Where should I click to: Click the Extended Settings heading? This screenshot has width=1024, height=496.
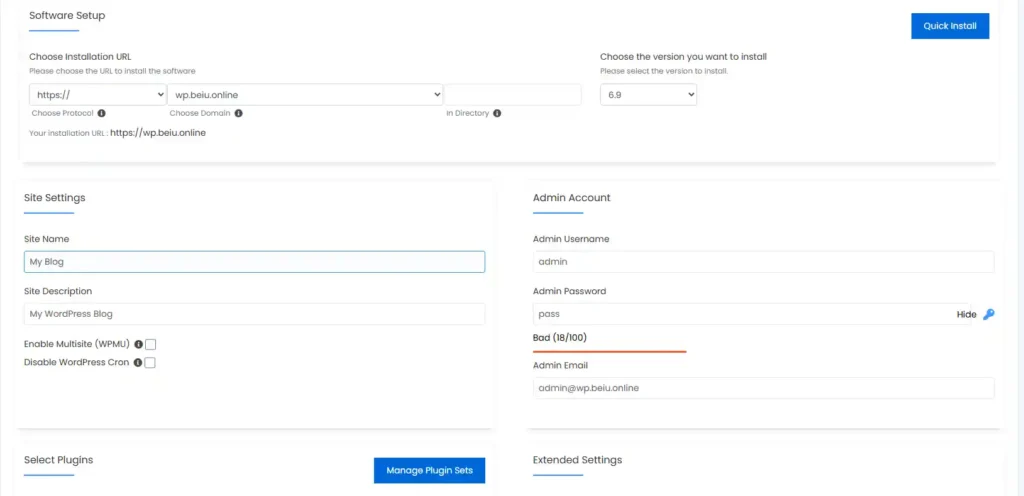click(577, 459)
